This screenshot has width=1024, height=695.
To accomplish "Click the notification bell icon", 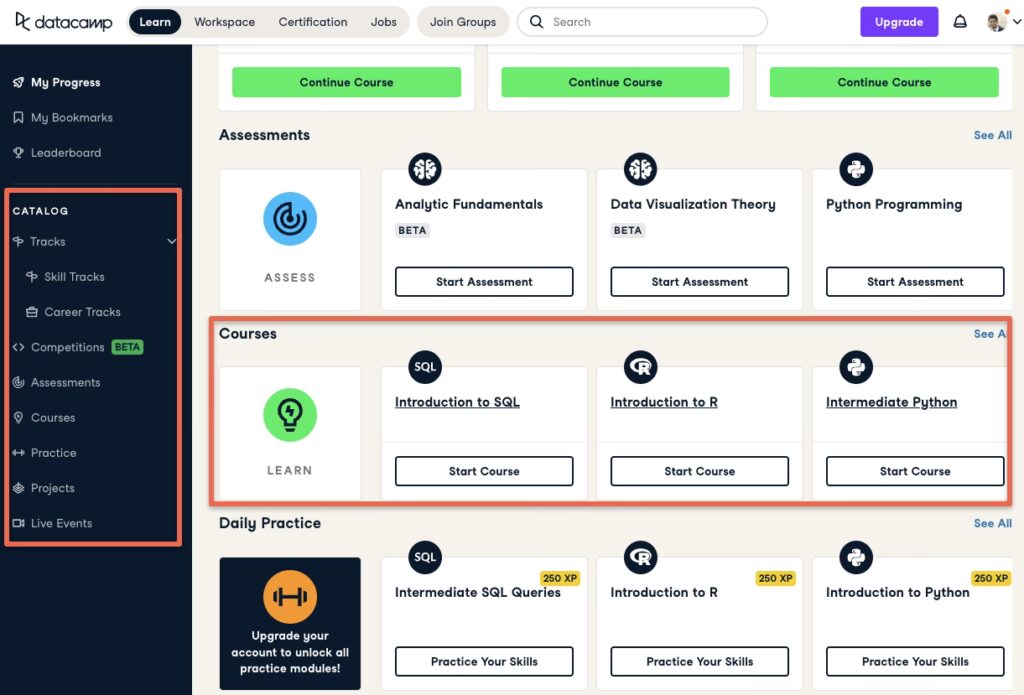I will (960, 22).
